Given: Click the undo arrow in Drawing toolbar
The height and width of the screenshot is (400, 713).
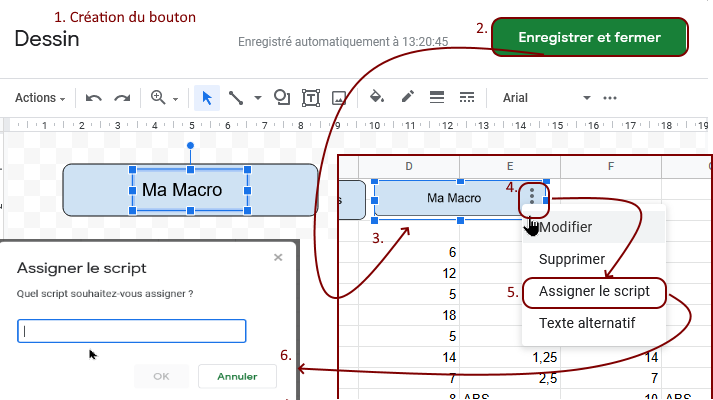Looking at the screenshot, I should coord(94,98).
